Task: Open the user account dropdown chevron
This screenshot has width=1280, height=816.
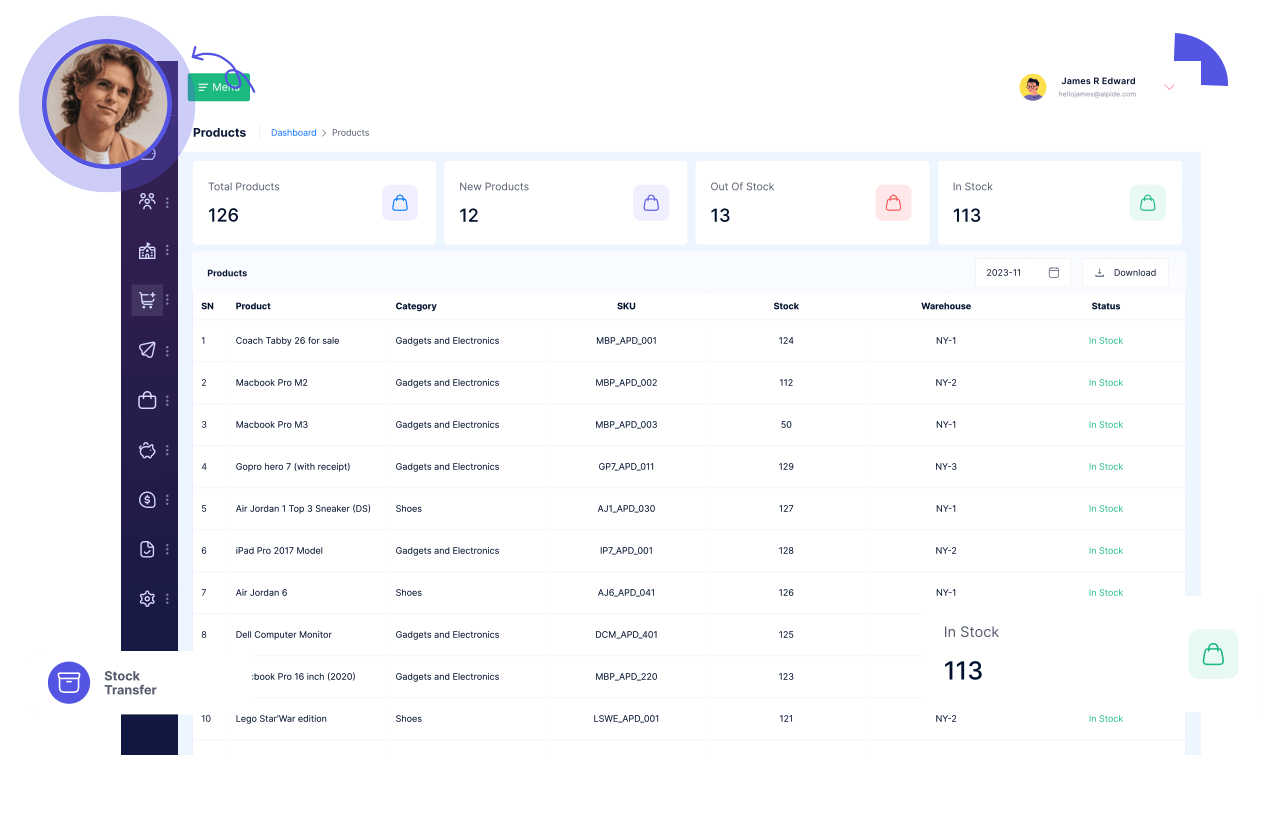Action: coord(1169,87)
